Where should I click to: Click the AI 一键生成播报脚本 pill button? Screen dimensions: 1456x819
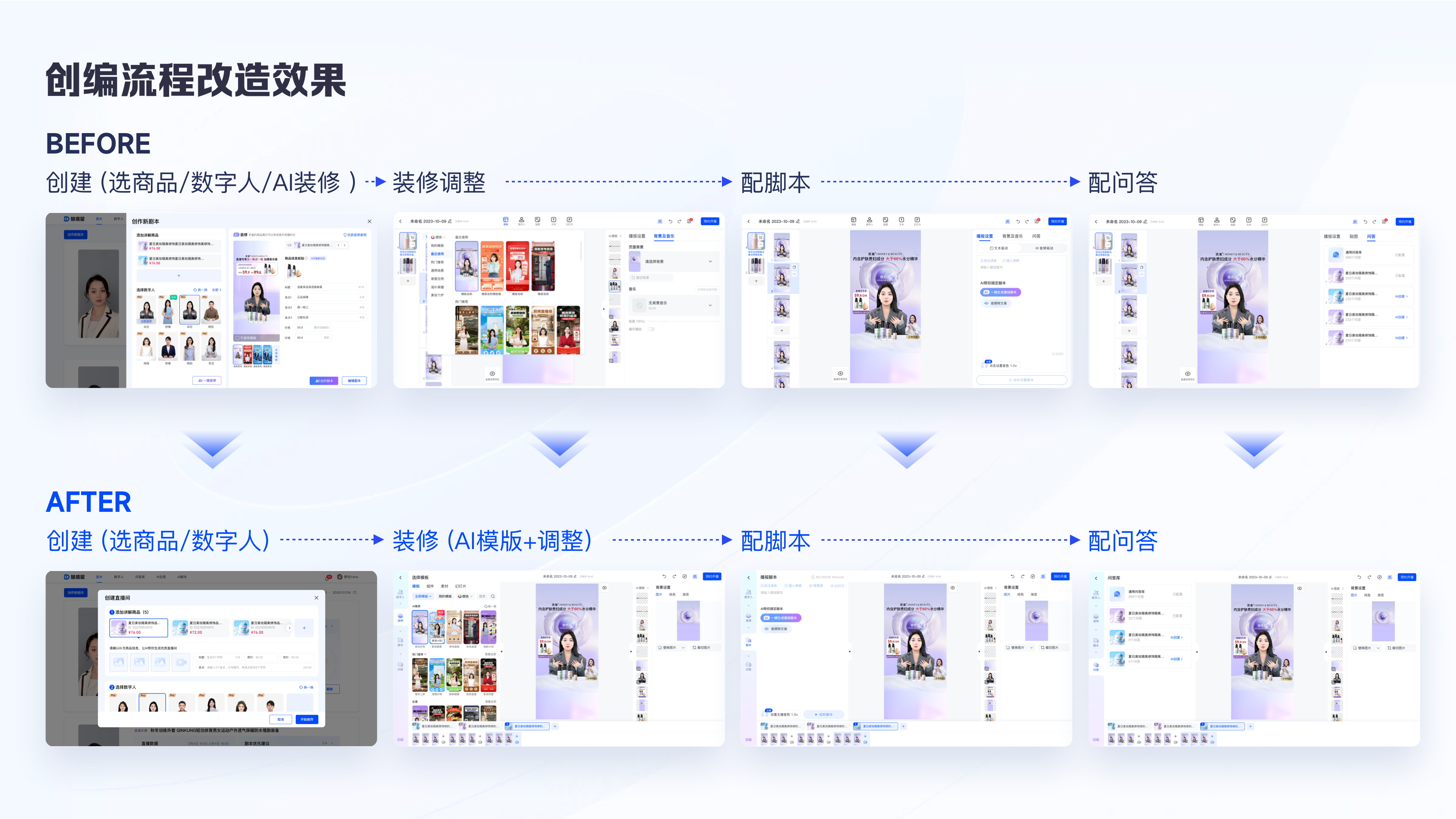pos(1001,292)
